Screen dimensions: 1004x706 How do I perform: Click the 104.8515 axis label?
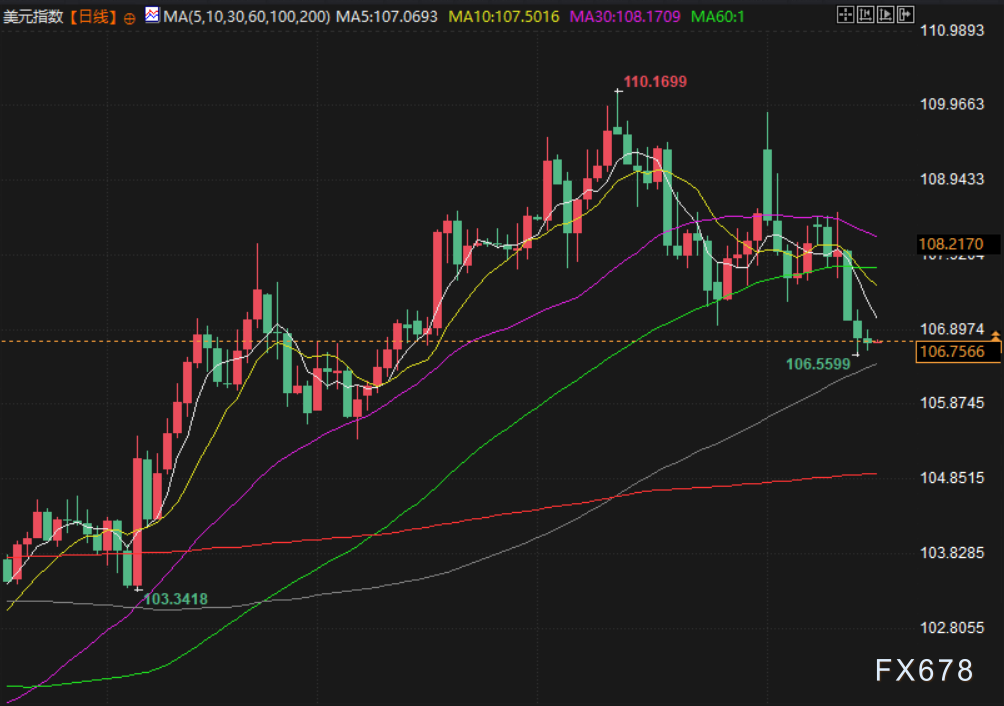pyautogui.click(x=951, y=478)
